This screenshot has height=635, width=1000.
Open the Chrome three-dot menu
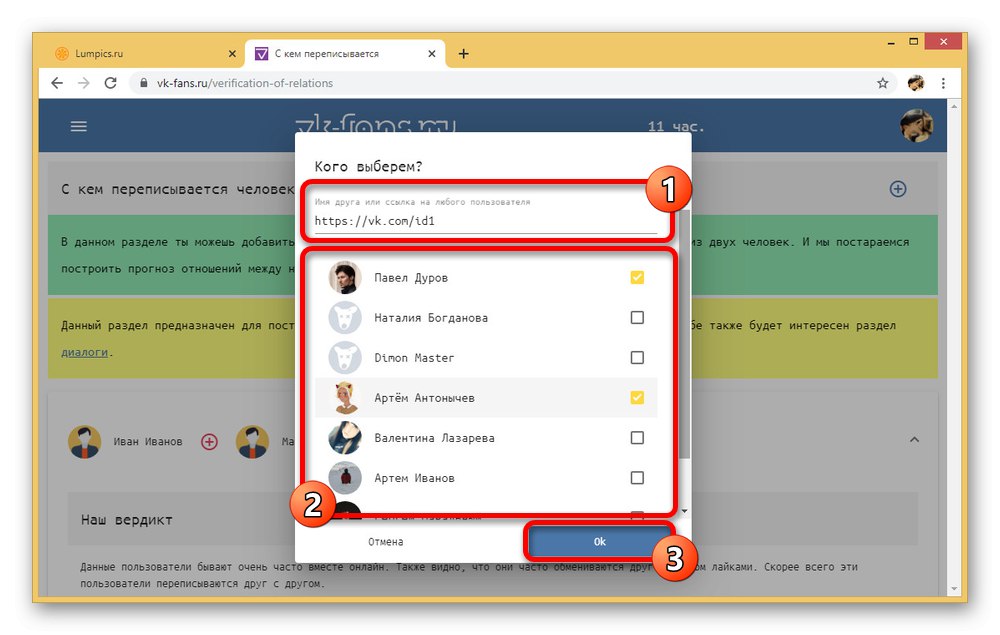(x=943, y=83)
